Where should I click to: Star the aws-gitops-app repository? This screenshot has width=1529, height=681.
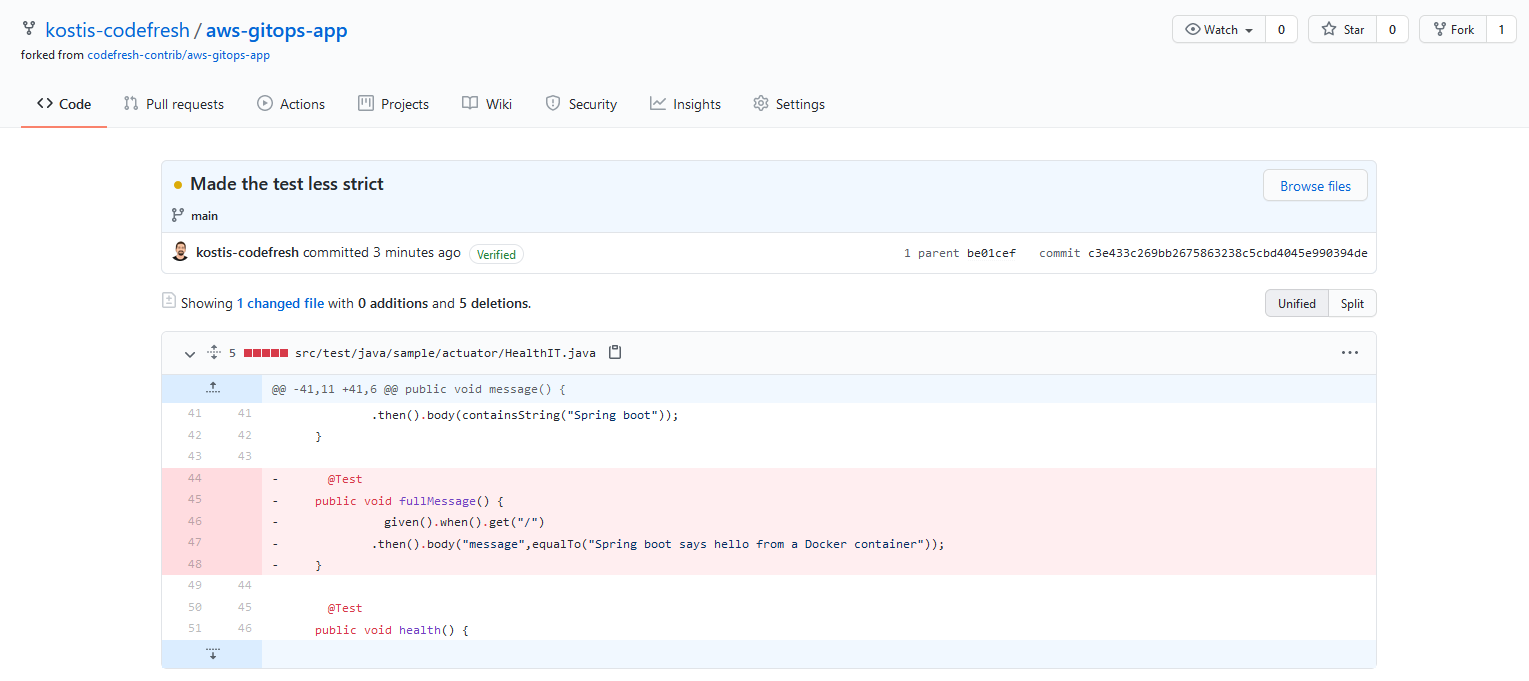coord(1343,30)
